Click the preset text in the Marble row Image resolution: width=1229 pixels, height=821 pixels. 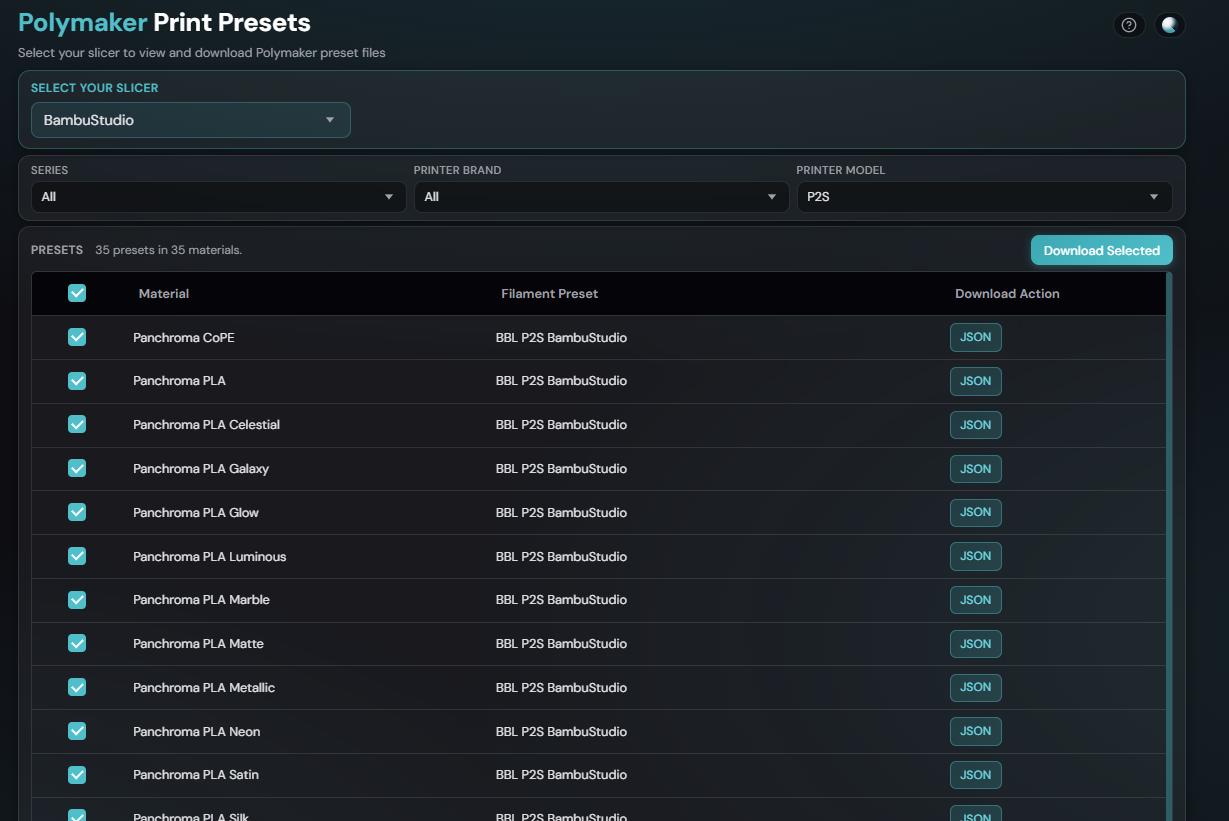click(561, 600)
